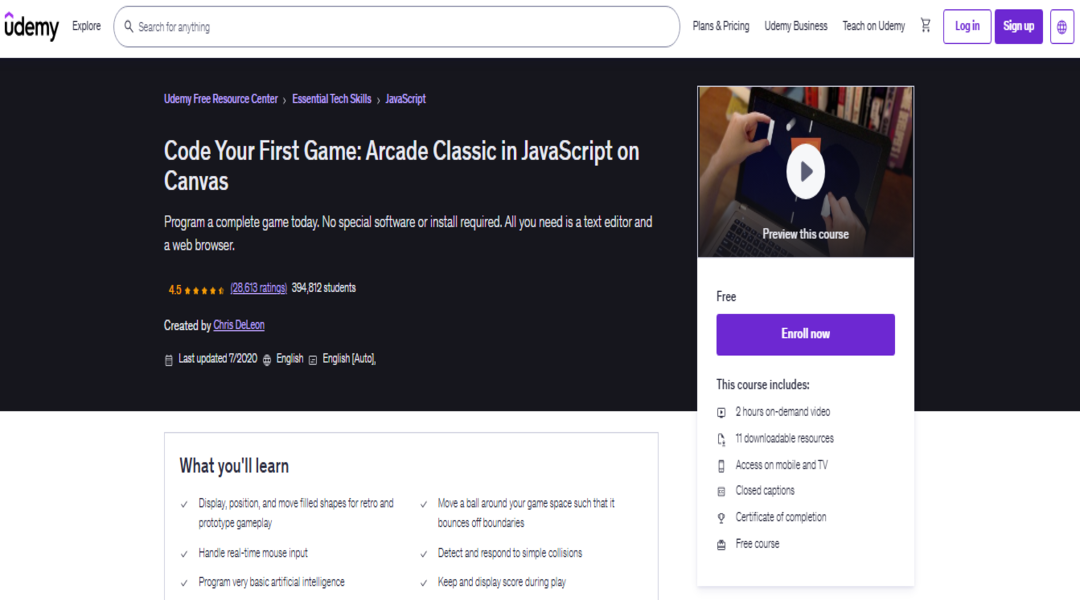Click the 'What you'll learn' heading
Image resolution: width=1080 pixels, height=600 pixels.
(233, 466)
